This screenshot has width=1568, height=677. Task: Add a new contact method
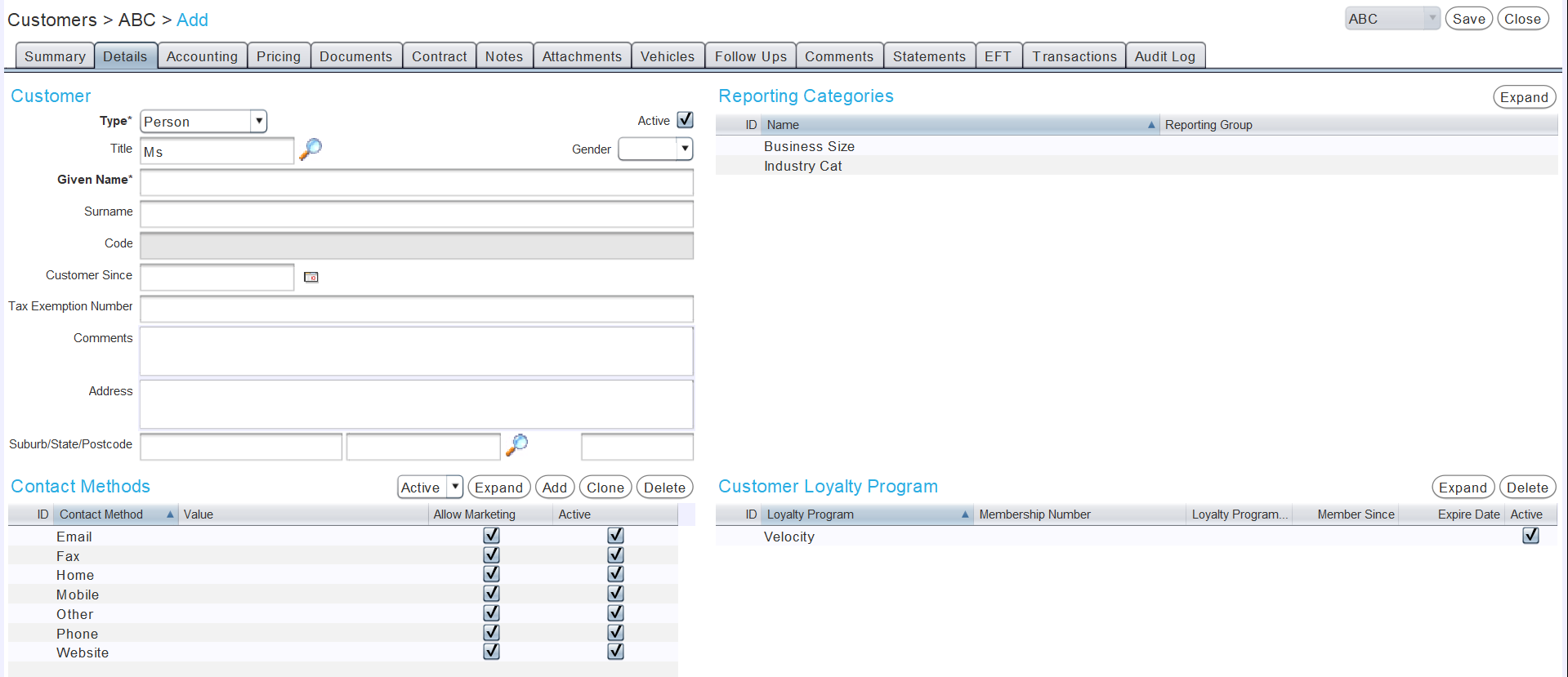(x=555, y=488)
